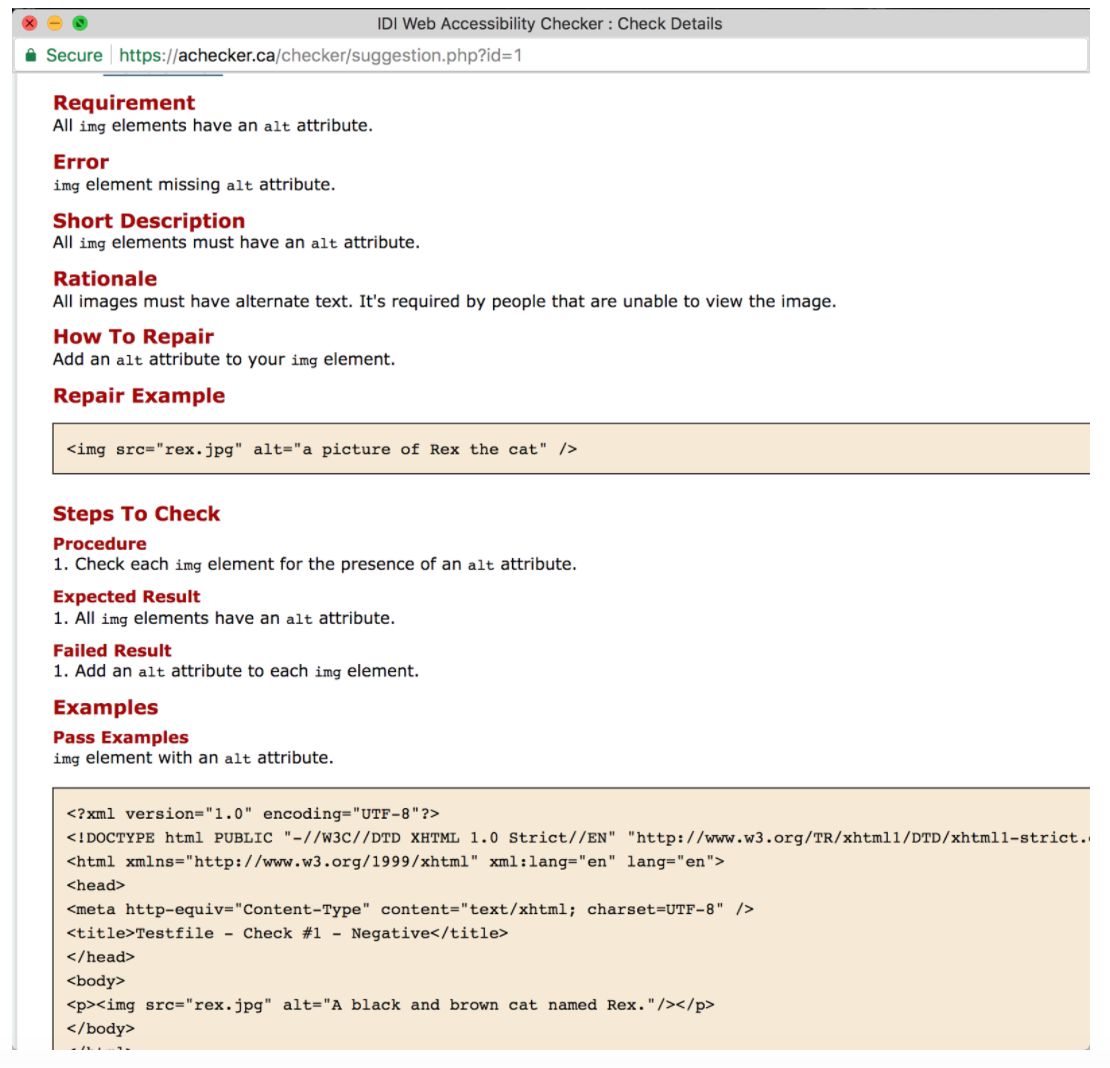Viewport: 1110px width, 1068px height.
Task: Minimize window with the yellow button
Action: 55,23
